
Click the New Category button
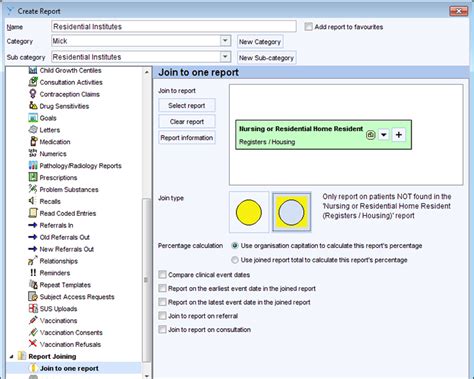click(x=260, y=42)
